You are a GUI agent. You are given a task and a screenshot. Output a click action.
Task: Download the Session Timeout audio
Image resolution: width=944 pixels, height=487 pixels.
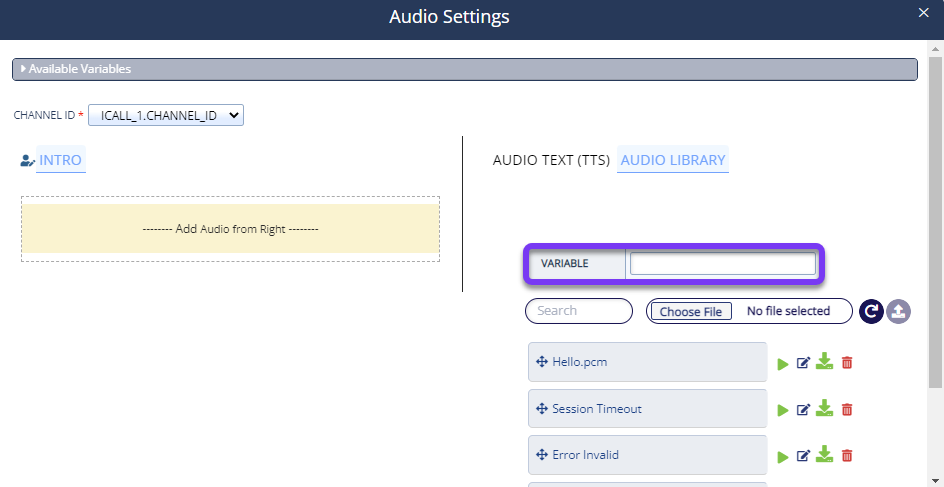(824, 408)
